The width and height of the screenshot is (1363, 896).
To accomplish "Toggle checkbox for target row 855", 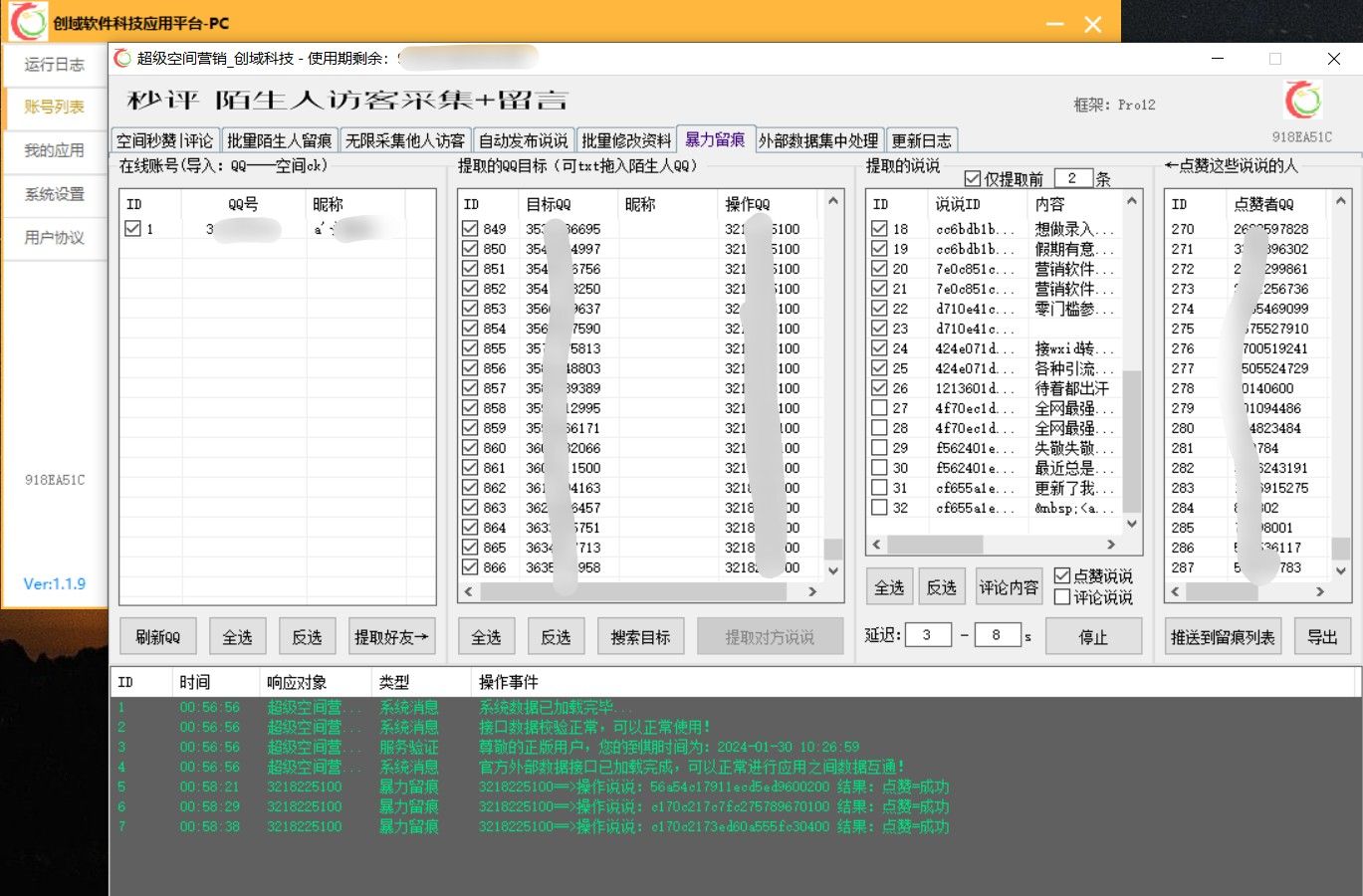I will pyautogui.click(x=470, y=348).
